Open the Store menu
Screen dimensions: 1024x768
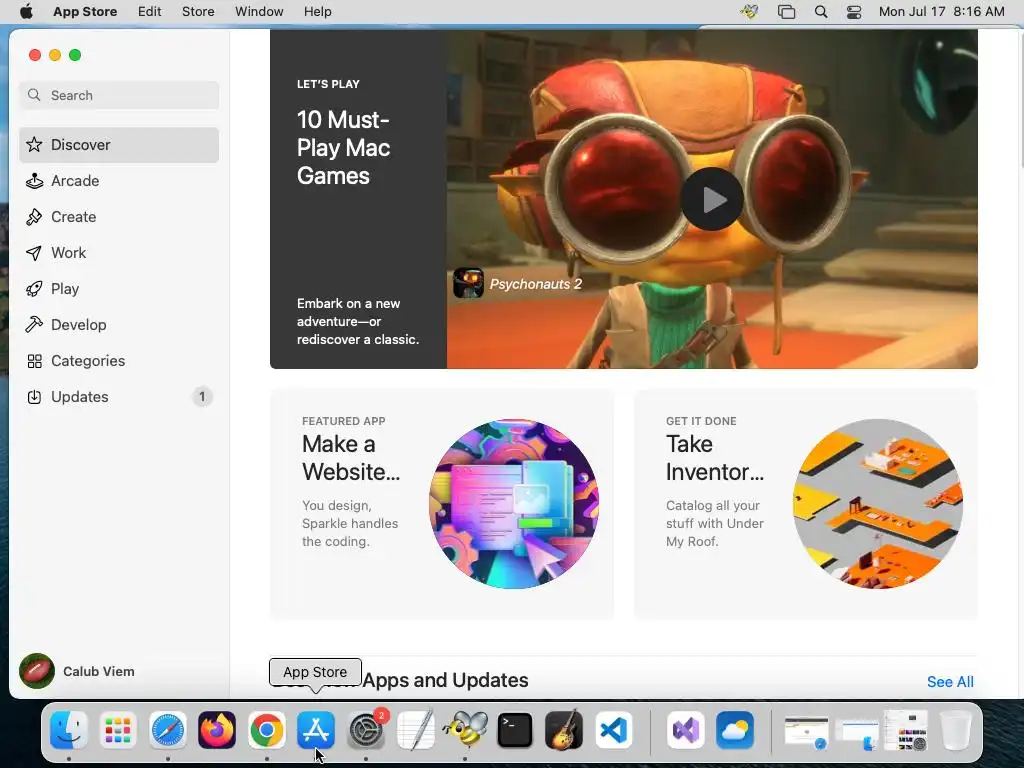pyautogui.click(x=198, y=12)
